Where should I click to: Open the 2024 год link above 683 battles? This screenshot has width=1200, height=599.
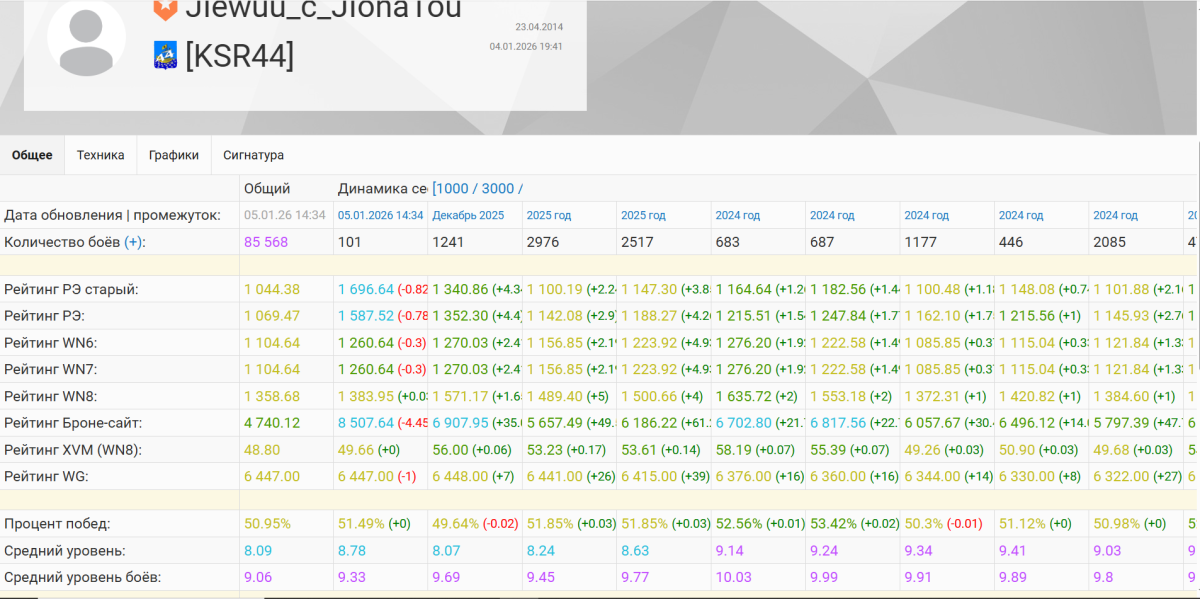(737, 215)
